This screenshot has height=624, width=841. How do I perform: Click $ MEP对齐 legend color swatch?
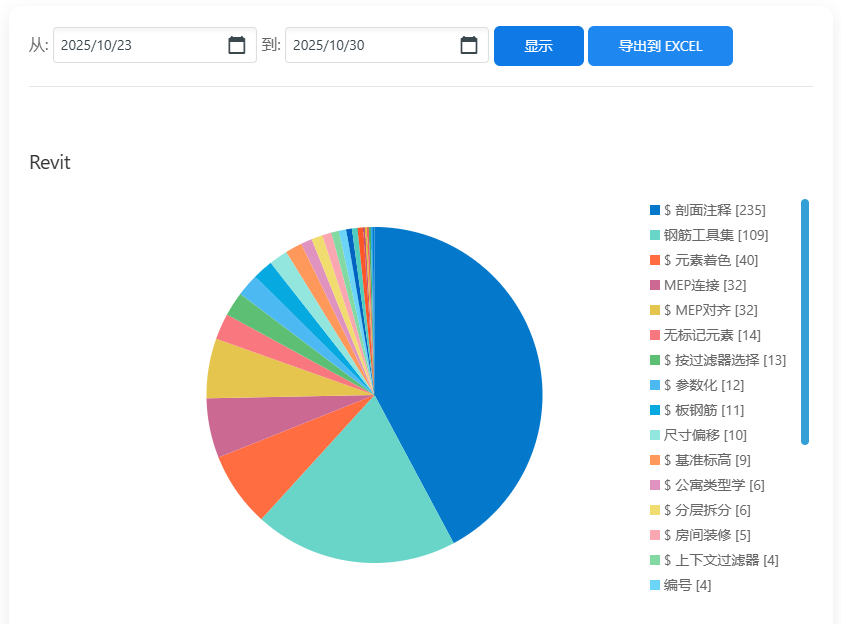655,310
